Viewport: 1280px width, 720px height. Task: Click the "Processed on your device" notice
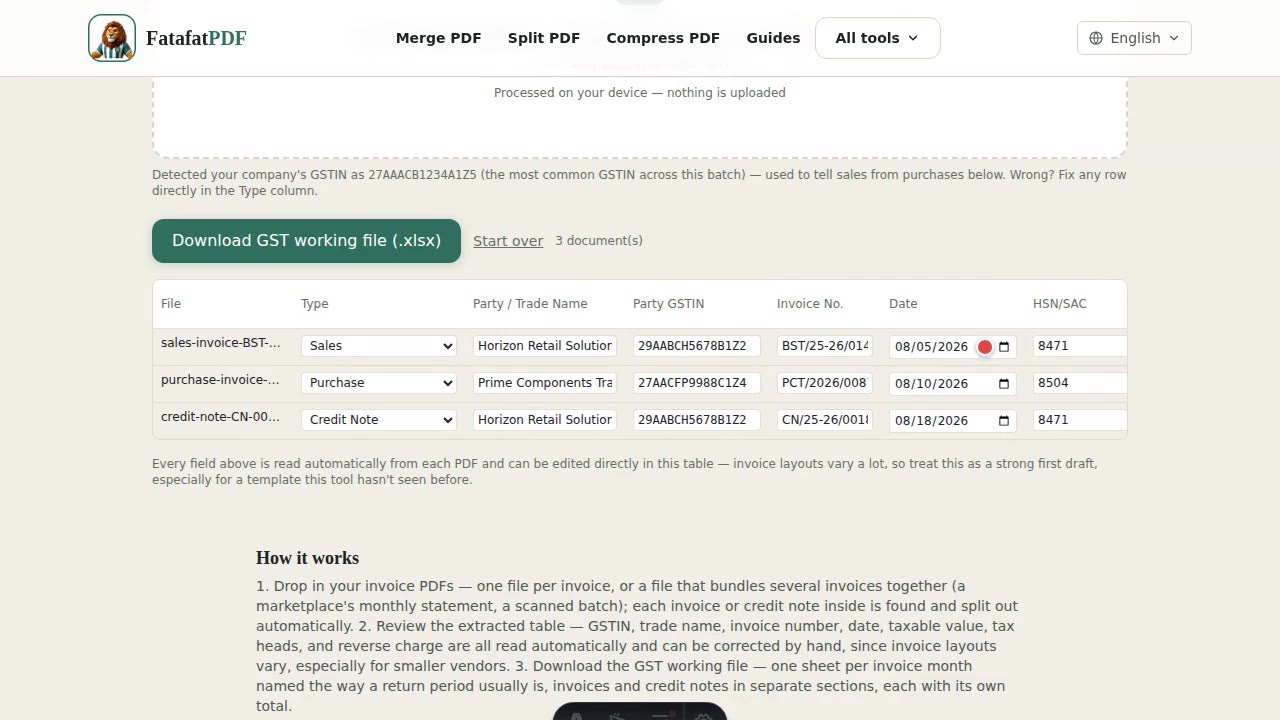pos(640,93)
